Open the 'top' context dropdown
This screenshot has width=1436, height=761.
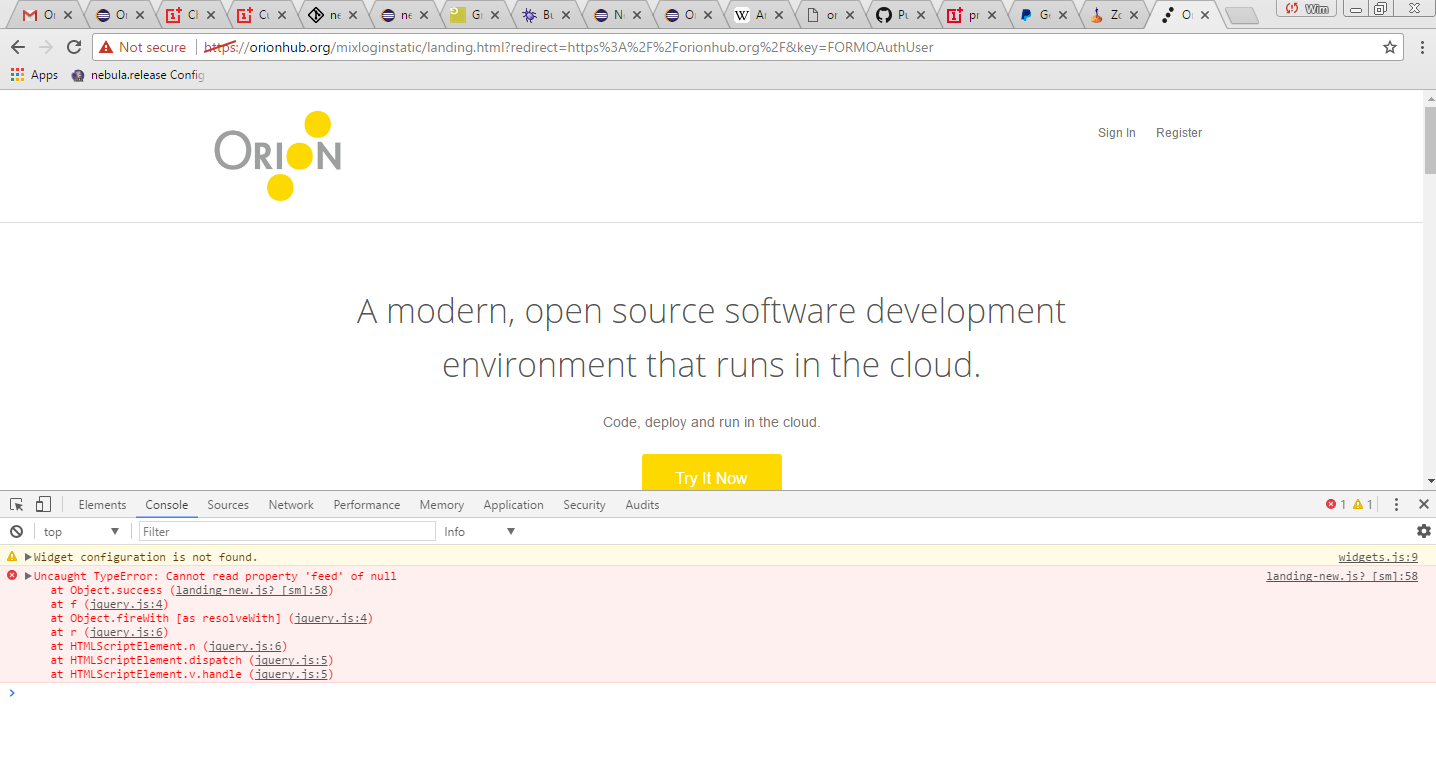coord(80,532)
